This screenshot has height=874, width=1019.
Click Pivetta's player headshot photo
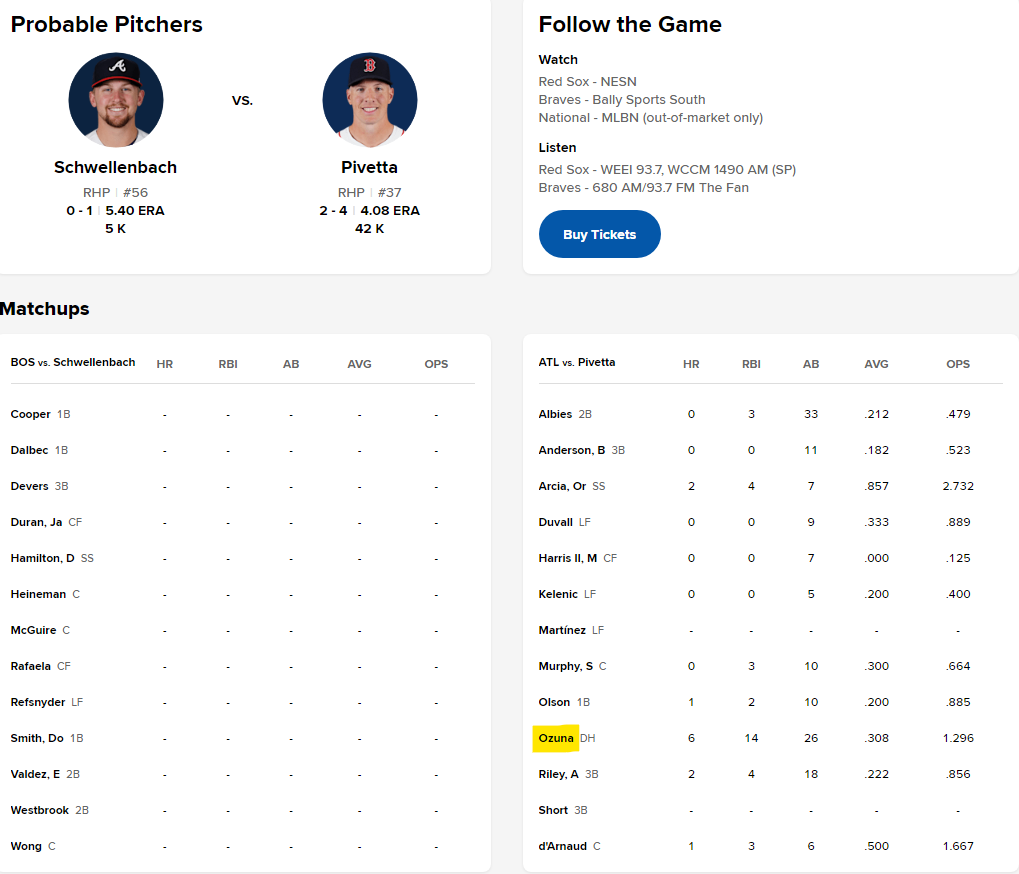click(x=370, y=100)
